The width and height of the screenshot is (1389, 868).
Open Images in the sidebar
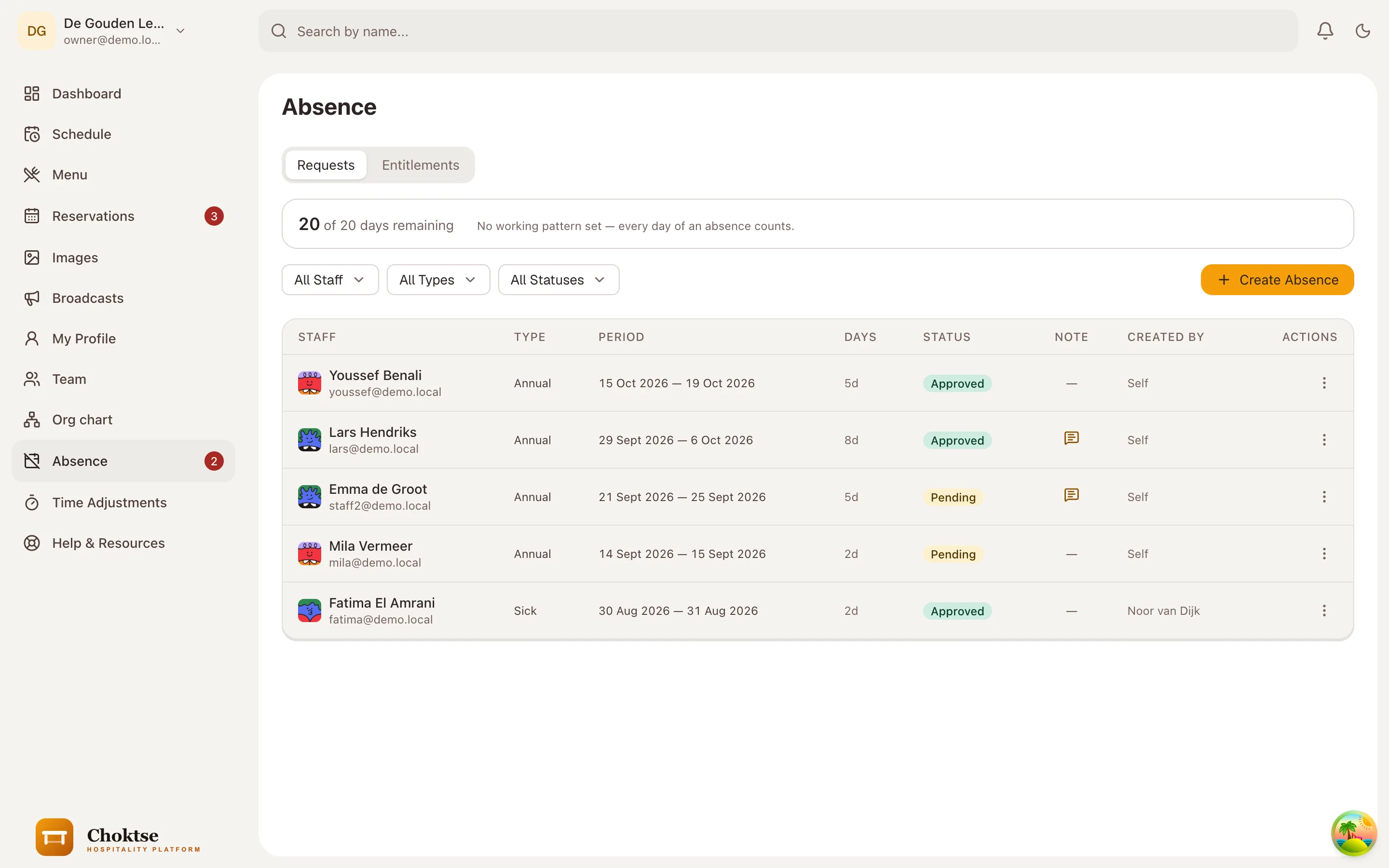point(123,257)
